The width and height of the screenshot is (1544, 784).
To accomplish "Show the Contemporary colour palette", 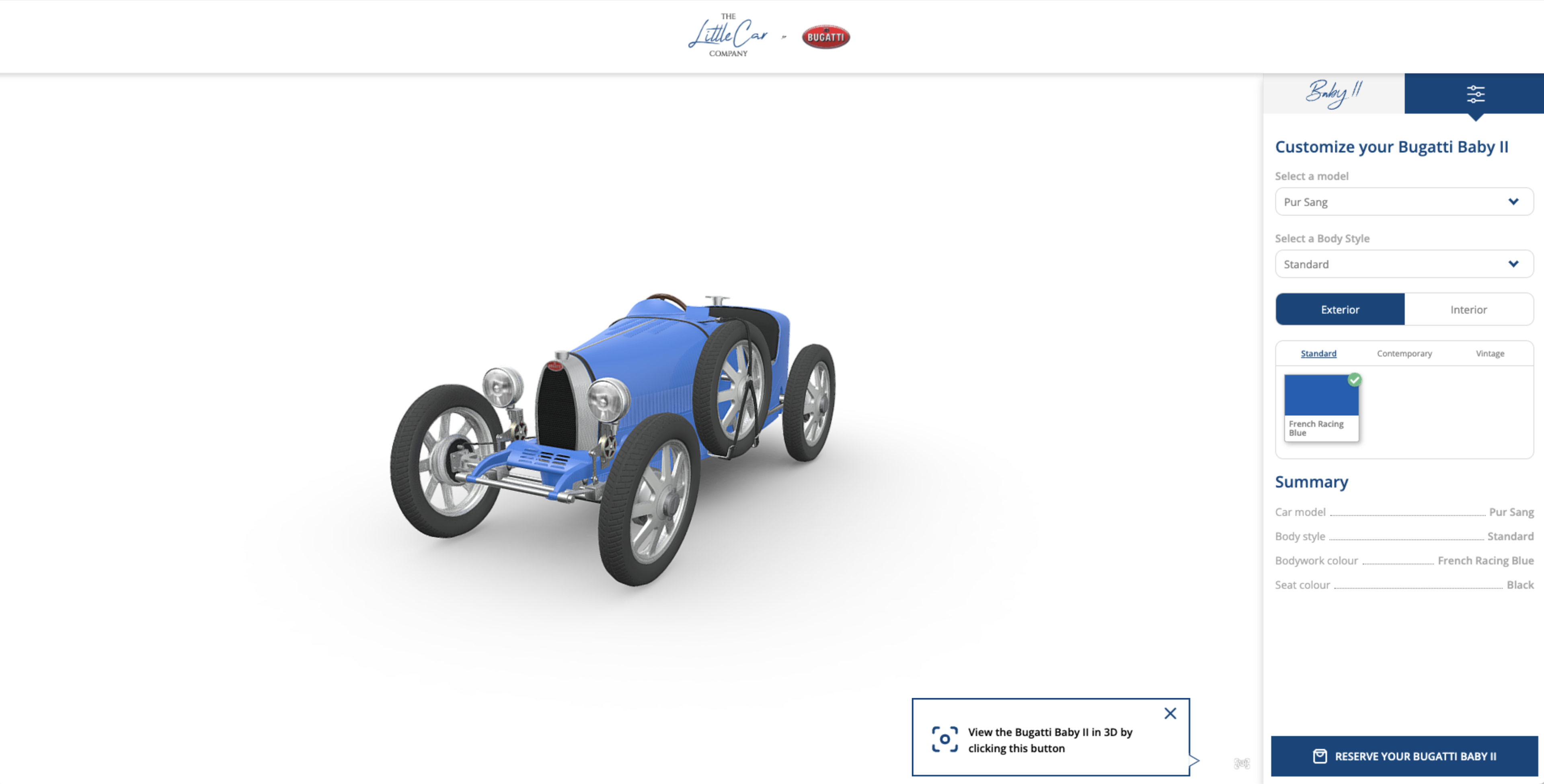I will pyautogui.click(x=1404, y=354).
